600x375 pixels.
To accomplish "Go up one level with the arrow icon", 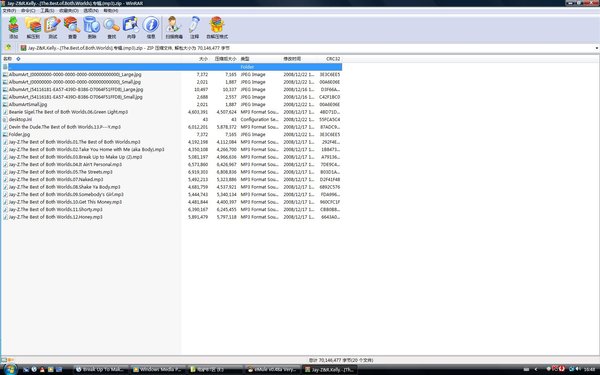I will pyautogui.click(x=8, y=48).
